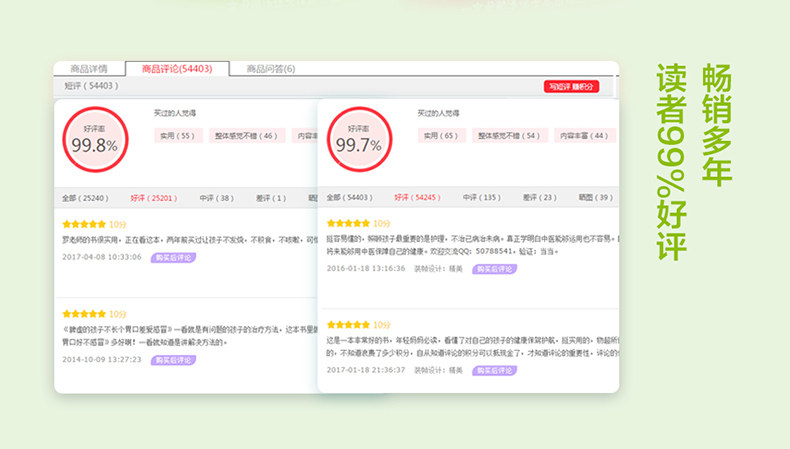Image resolution: width=790 pixels, height=449 pixels.
Task: Filter by 好评 (25201)
Action: (154, 198)
